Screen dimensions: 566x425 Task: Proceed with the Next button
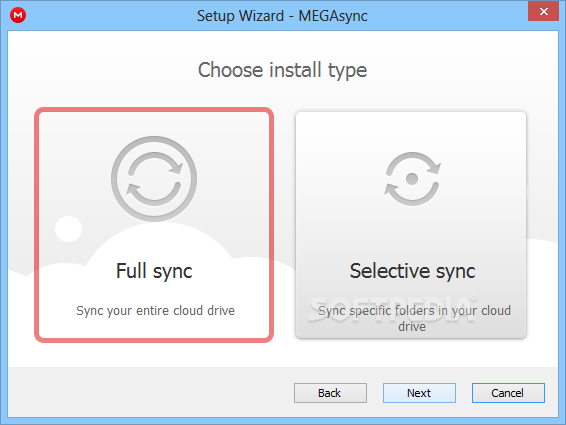point(419,393)
